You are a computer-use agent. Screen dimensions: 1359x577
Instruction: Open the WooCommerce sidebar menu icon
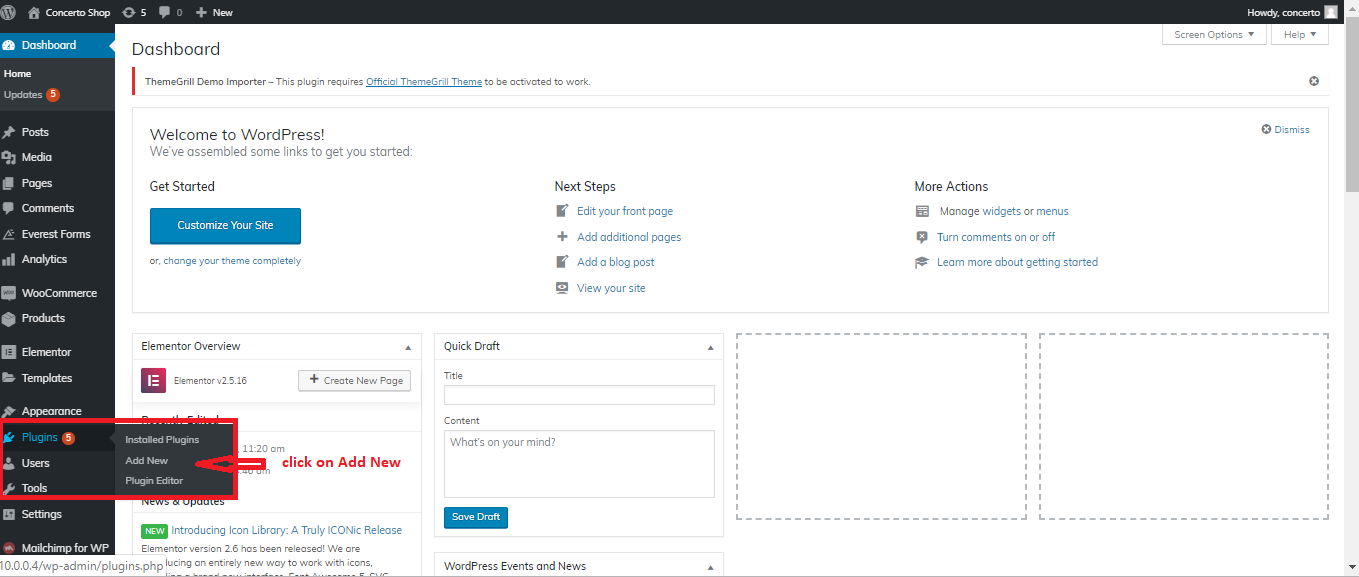[x=9, y=293]
